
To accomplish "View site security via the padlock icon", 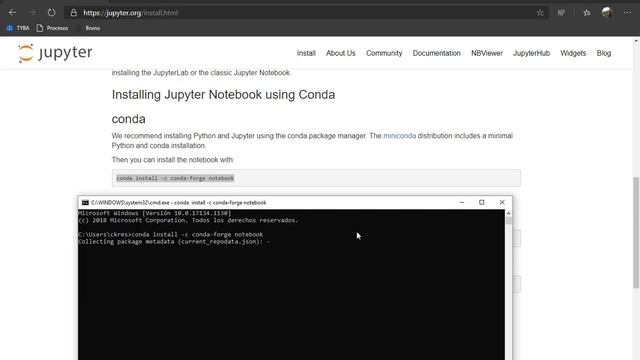I will (x=73, y=13).
